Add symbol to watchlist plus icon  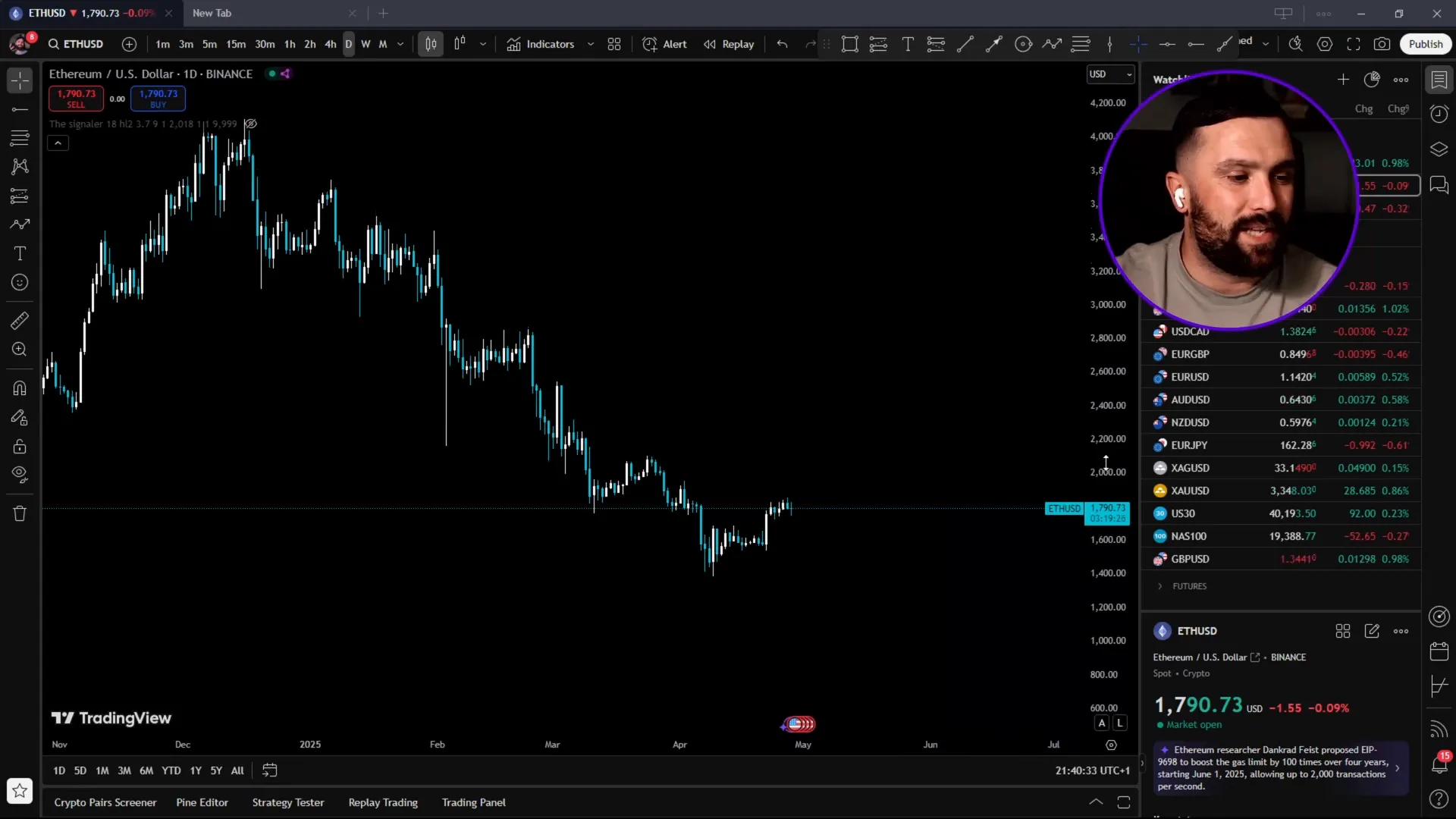tap(1343, 80)
